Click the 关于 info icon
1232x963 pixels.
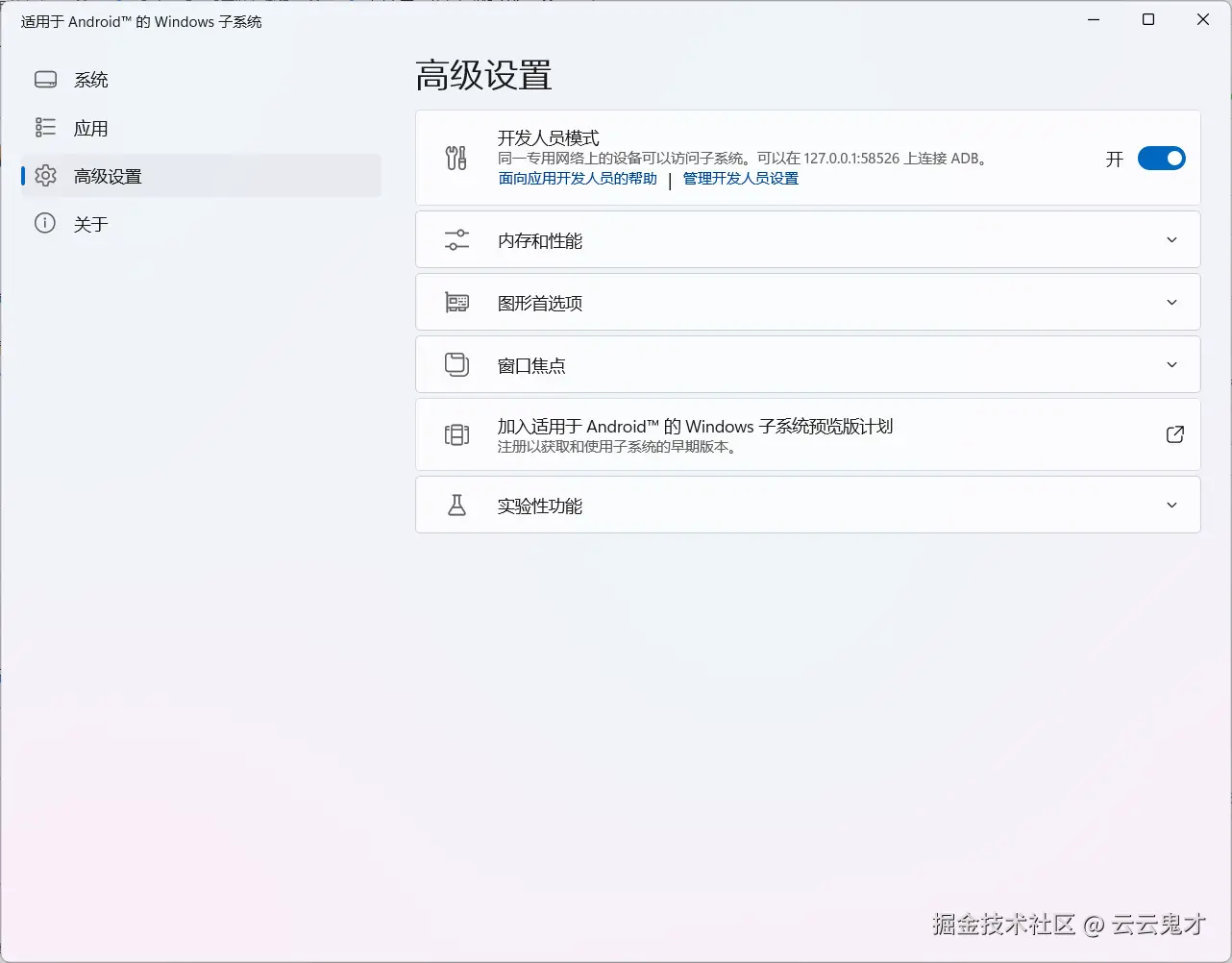click(x=45, y=224)
